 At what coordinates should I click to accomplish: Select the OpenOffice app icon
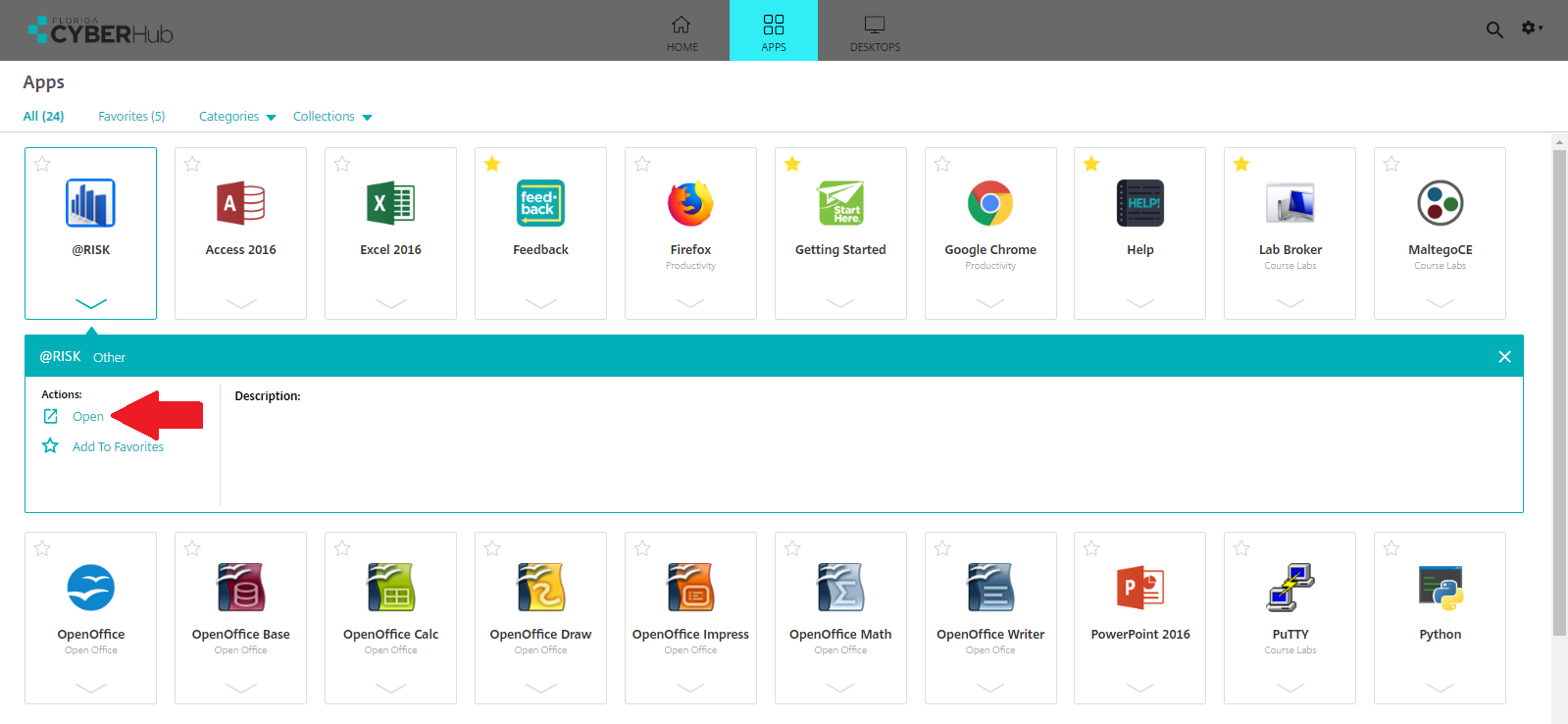[x=90, y=588]
